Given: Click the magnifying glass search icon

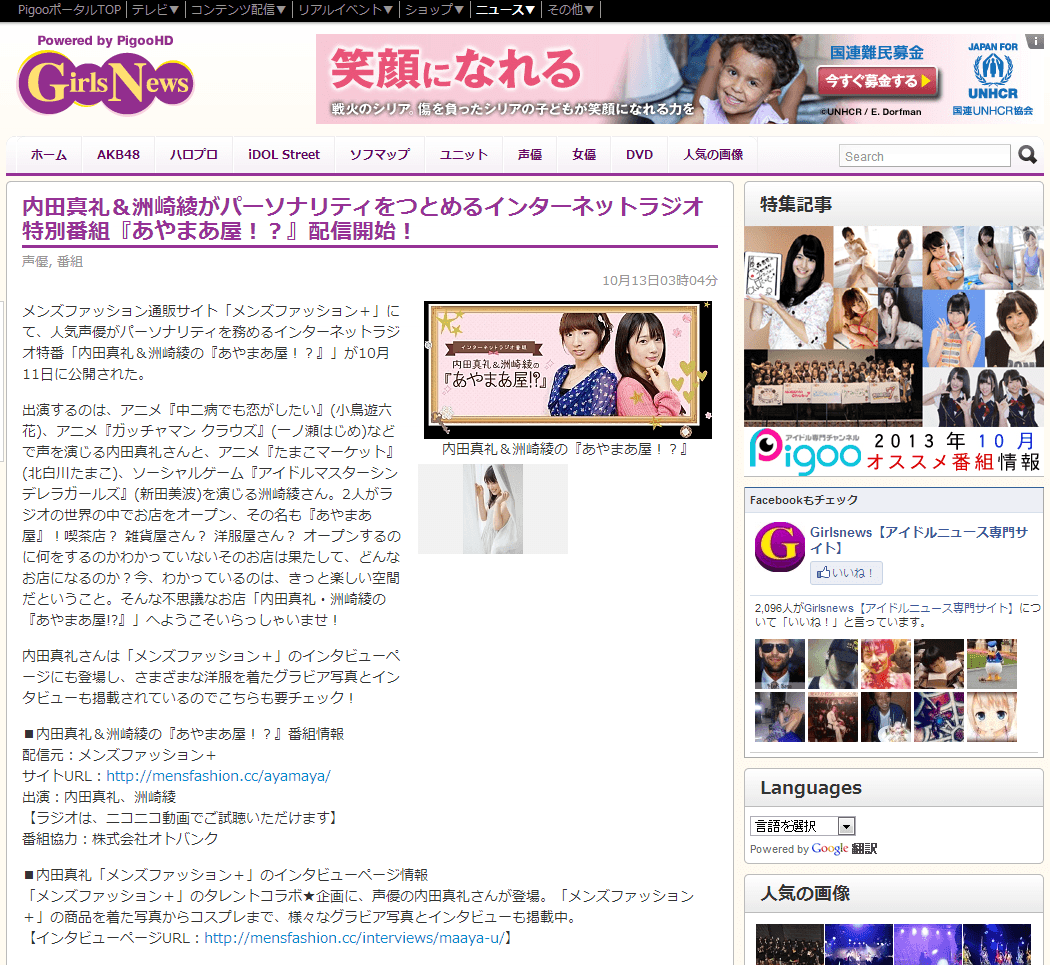Looking at the screenshot, I should point(1027,155).
